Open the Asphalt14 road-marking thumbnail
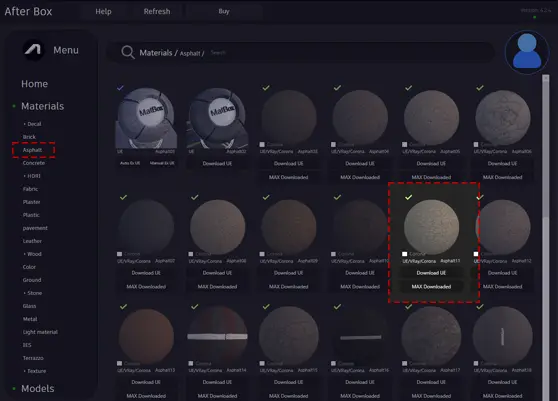Image resolution: width=558 pixels, height=401 pixels. [x=217, y=336]
